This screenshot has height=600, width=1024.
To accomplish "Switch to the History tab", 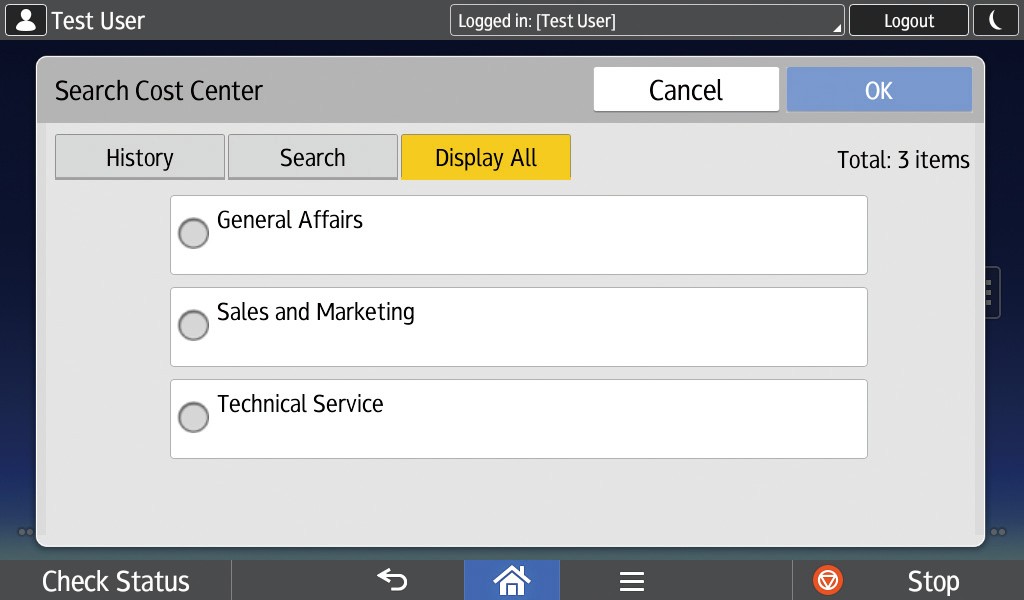I will (139, 158).
